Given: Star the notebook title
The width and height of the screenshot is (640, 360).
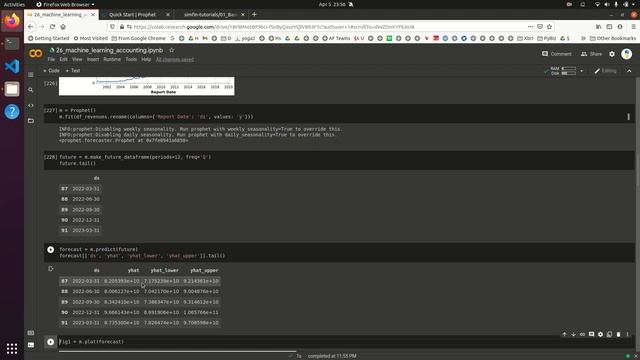Looking at the screenshot, I should click(x=172, y=50).
